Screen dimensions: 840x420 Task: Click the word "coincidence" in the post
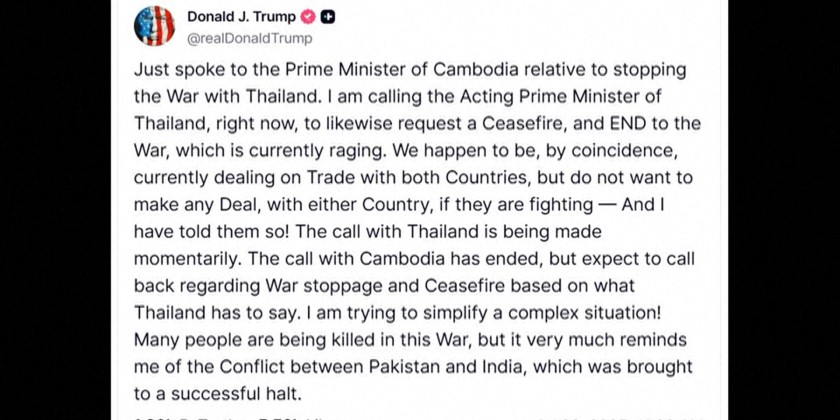625,150
